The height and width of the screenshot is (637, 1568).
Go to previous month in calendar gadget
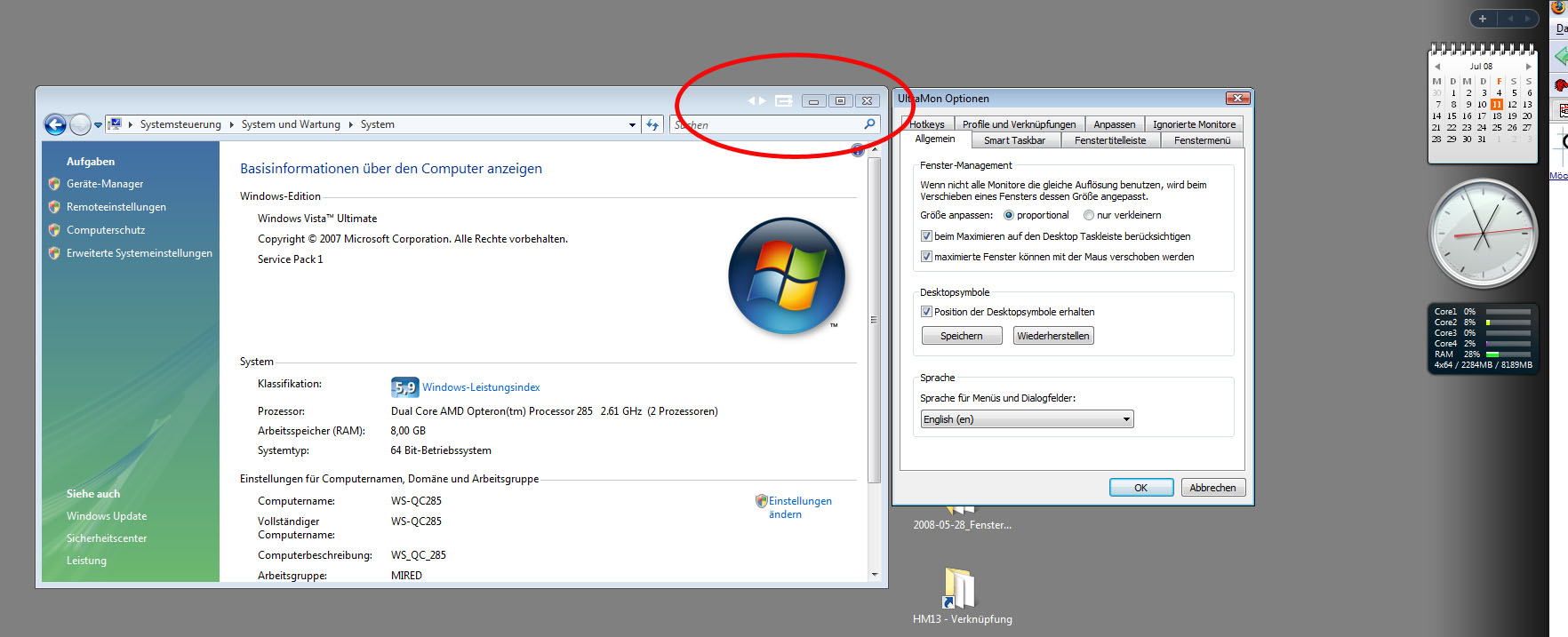1437,67
